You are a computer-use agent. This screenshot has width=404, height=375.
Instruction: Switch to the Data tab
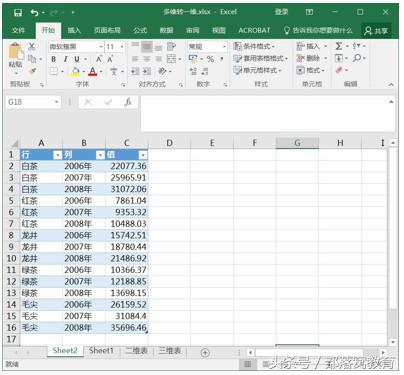click(166, 30)
